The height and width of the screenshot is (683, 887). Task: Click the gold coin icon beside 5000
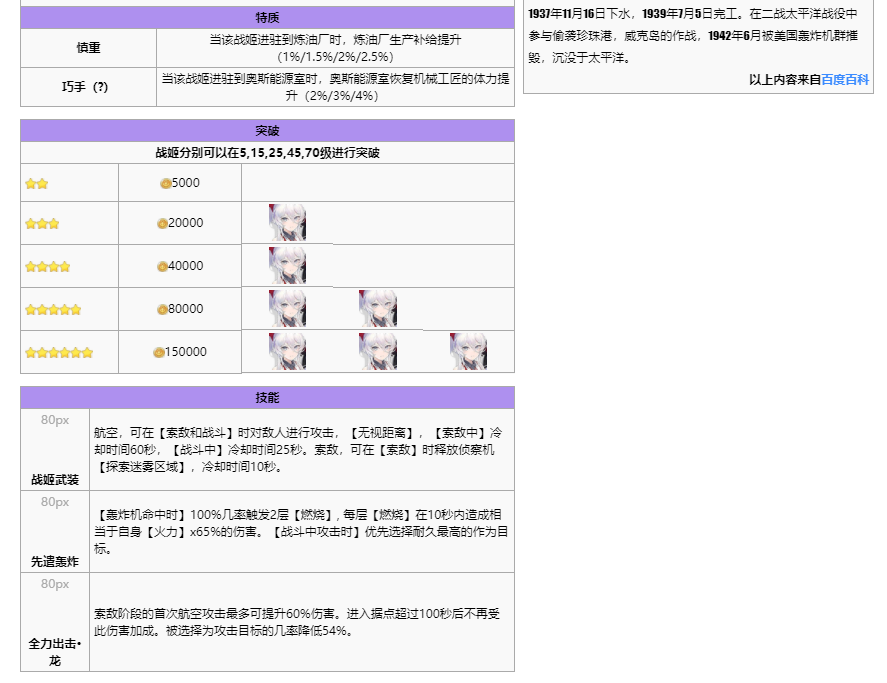click(x=165, y=183)
